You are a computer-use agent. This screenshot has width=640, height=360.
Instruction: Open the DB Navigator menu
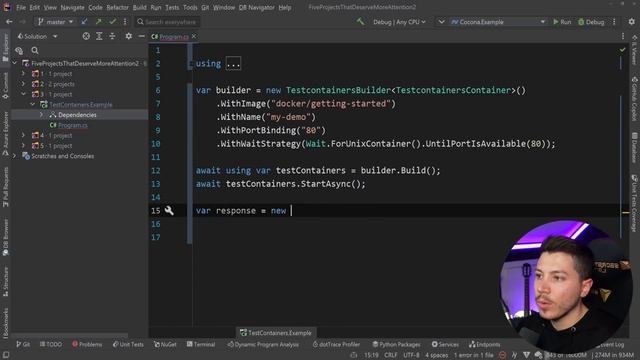pyautogui.click(x=256, y=7)
